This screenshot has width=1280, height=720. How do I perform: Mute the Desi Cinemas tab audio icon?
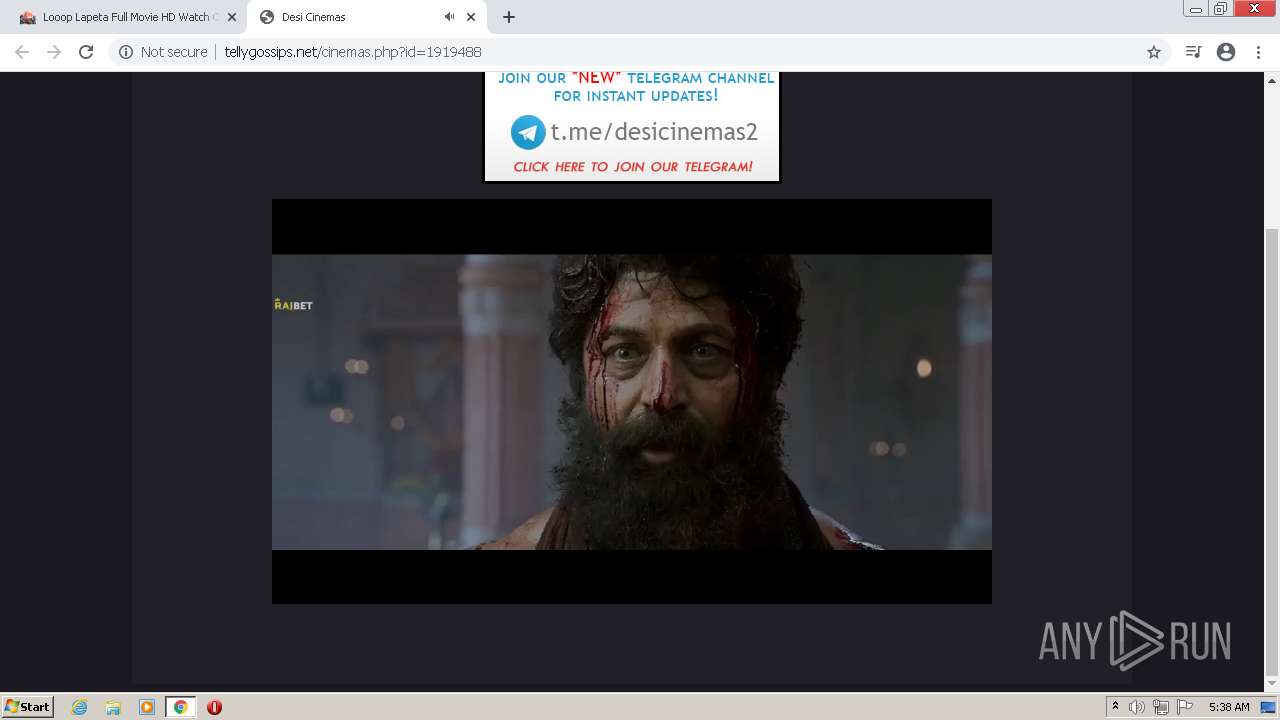click(449, 17)
